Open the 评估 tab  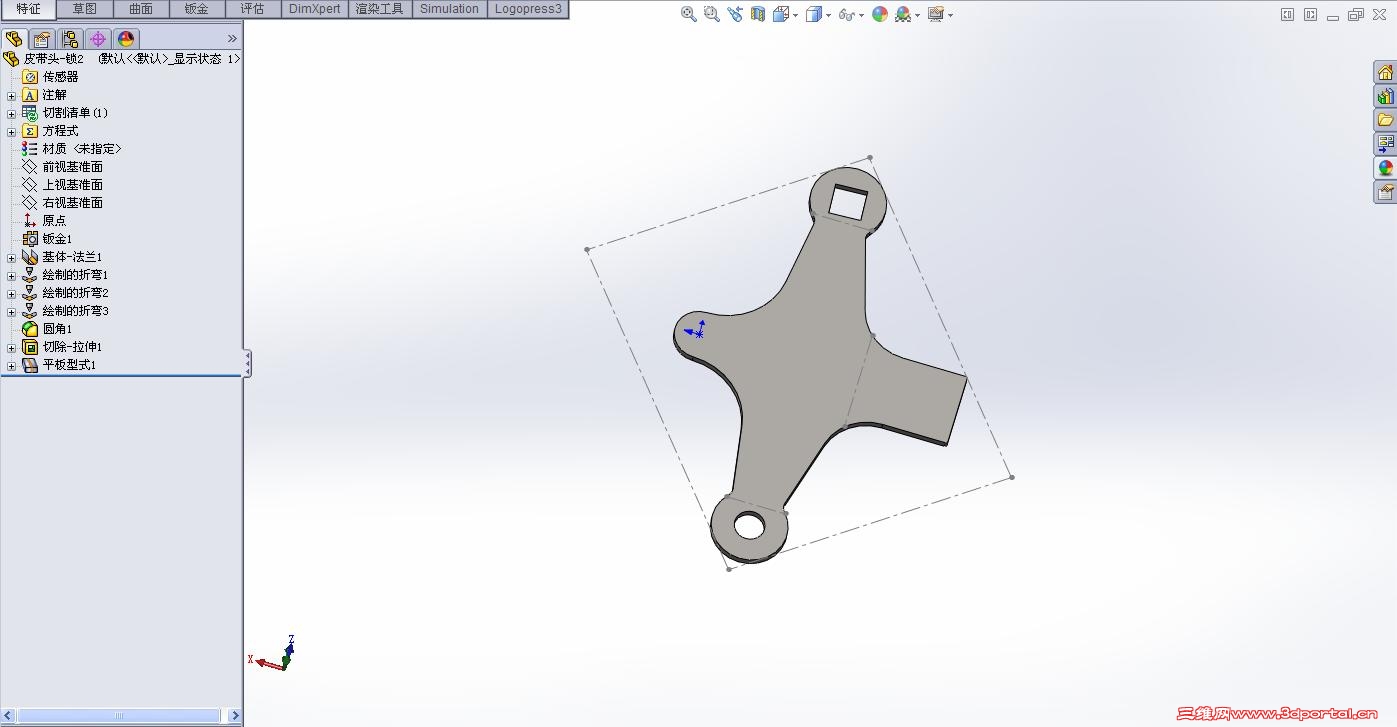(253, 9)
